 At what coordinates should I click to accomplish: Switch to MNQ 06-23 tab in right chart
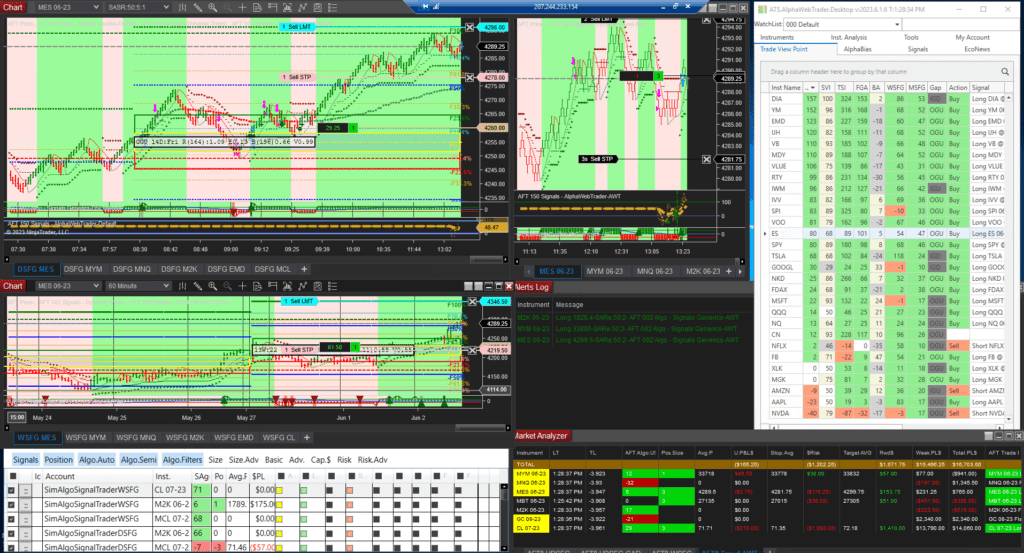coord(655,271)
